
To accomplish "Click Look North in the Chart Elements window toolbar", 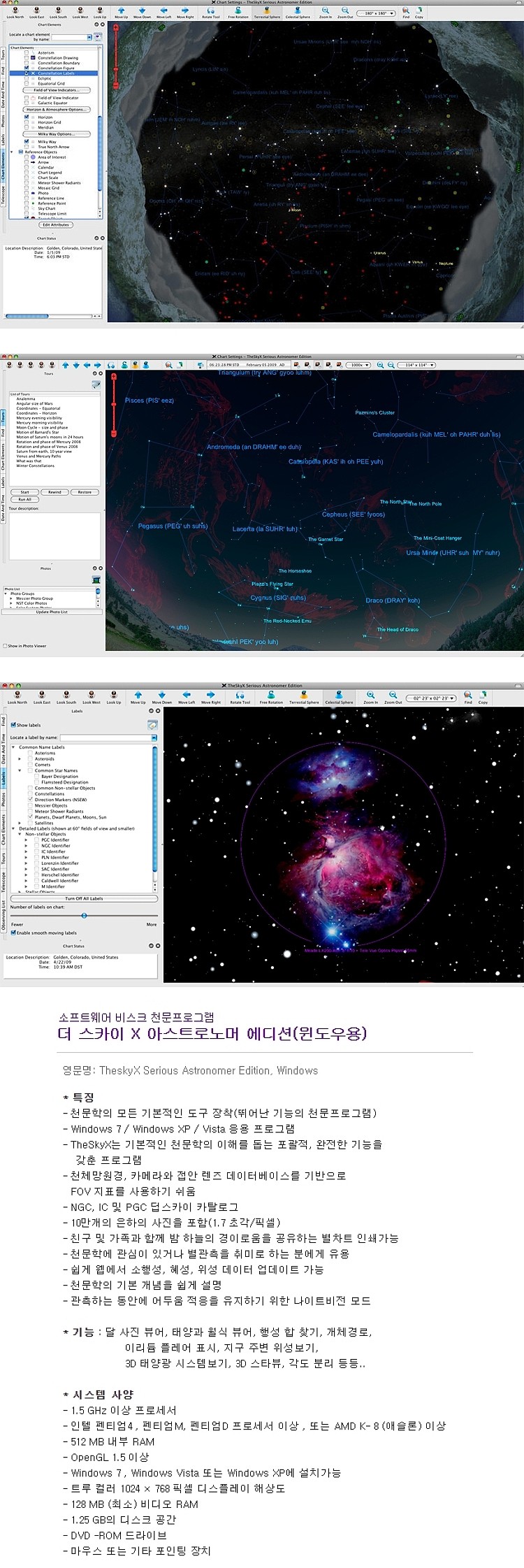I will [15, 13].
